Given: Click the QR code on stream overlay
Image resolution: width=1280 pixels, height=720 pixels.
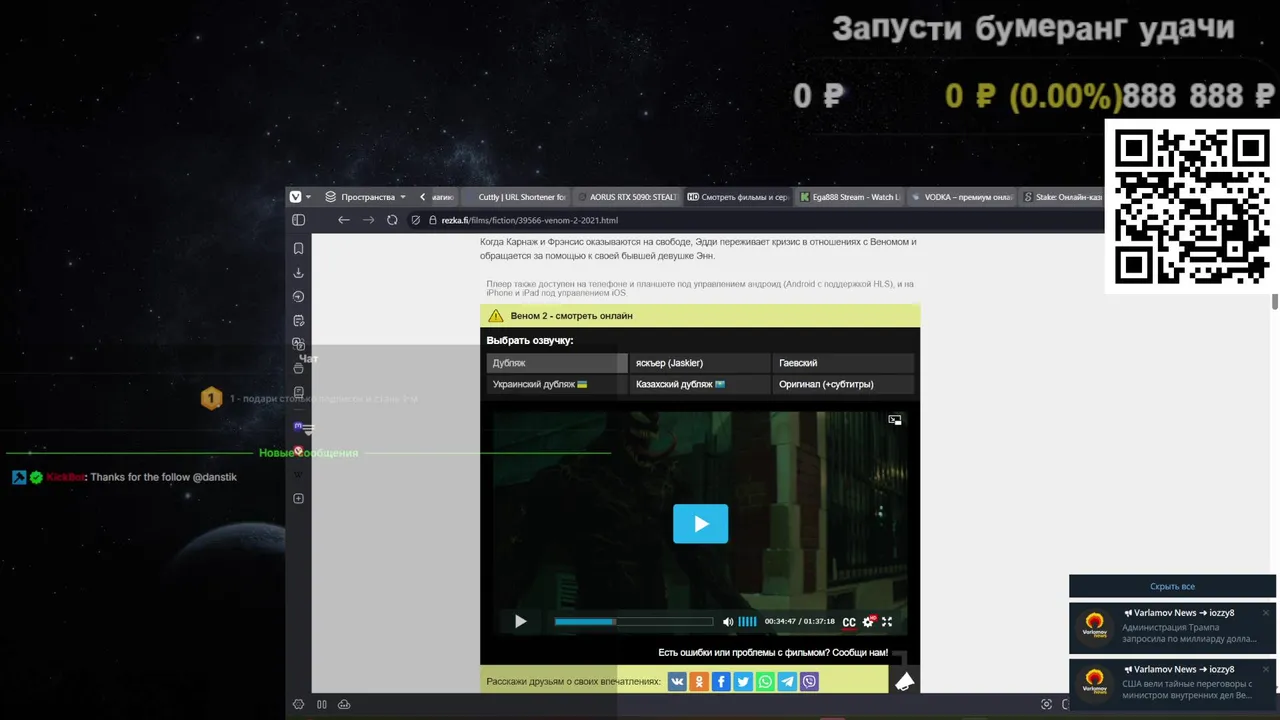Looking at the screenshot, I should pyautogui.click(x=1191, y=206).
